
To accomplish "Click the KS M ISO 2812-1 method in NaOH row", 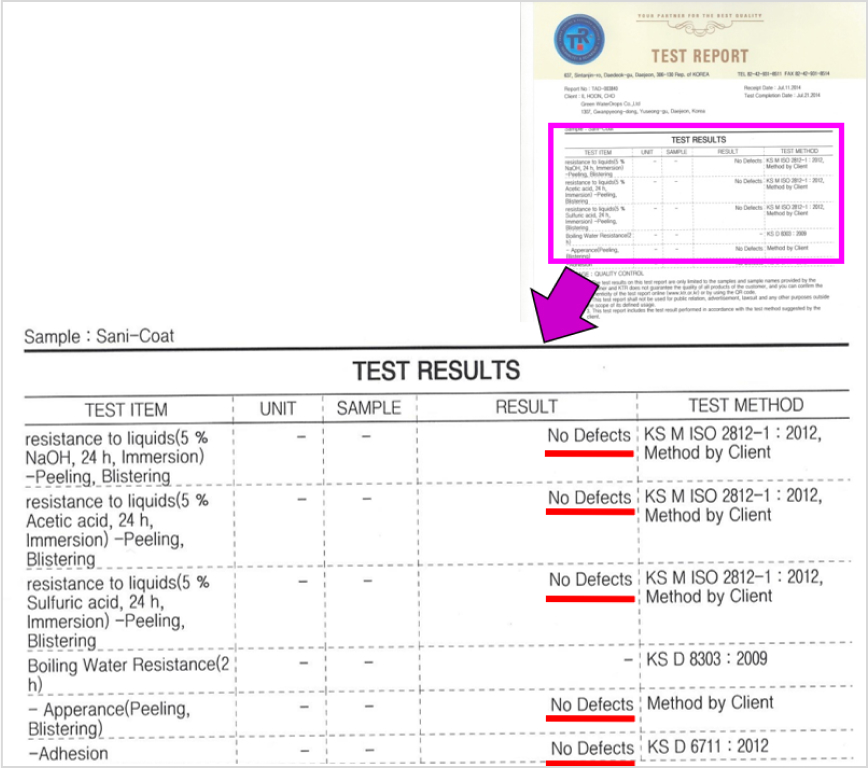I will tap(733, 442).
